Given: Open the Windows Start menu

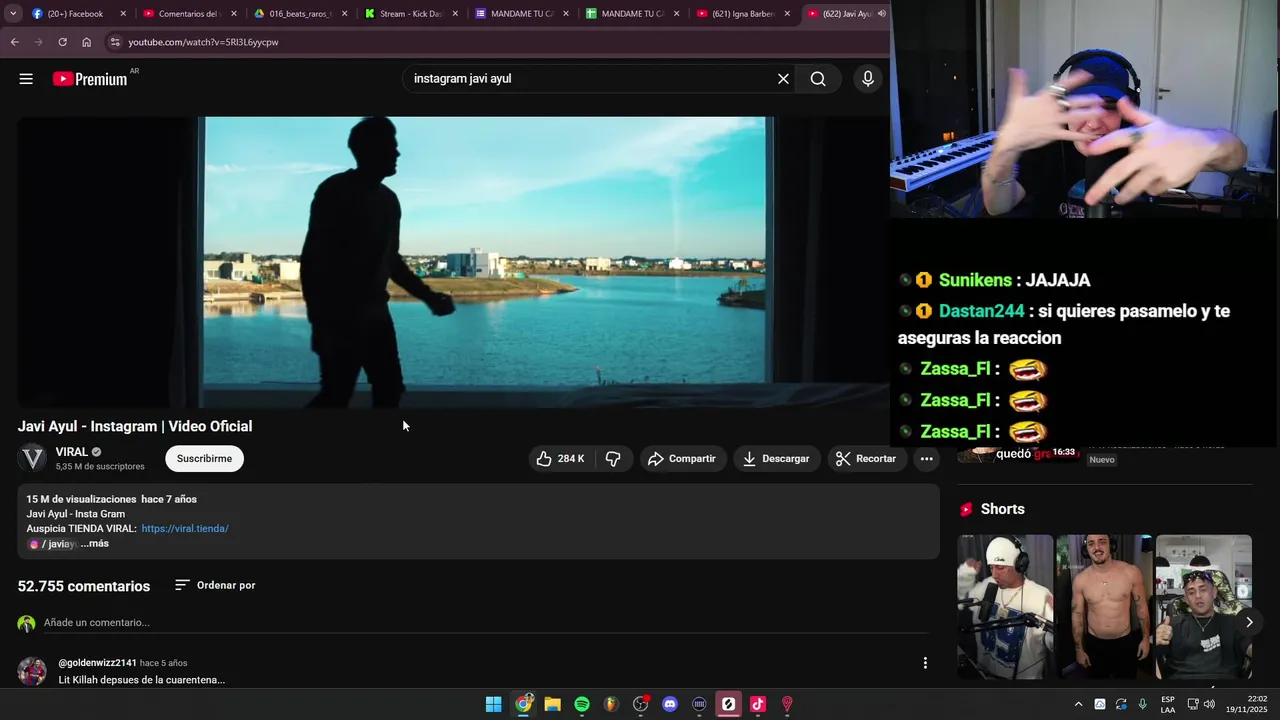Looking at the screenshot, I should coord(493,704).
